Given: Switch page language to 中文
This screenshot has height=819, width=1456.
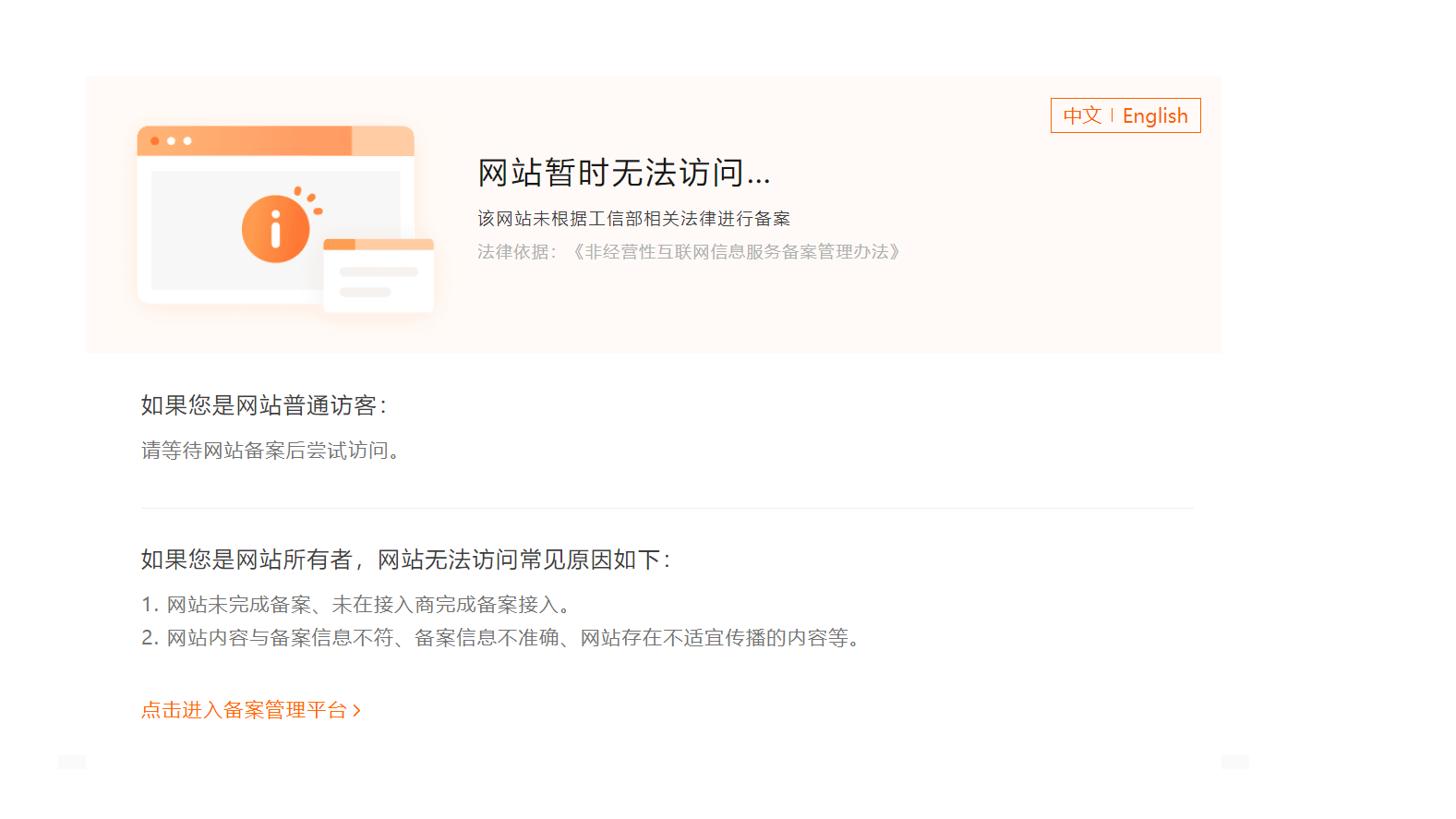Looking at the screenshot, I should coord(1082,115).
